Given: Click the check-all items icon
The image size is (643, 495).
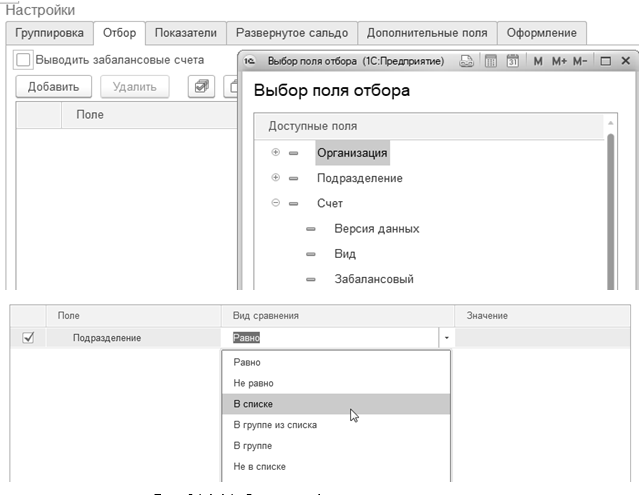Looking at the screenshot, I should (x=201, y=87).
